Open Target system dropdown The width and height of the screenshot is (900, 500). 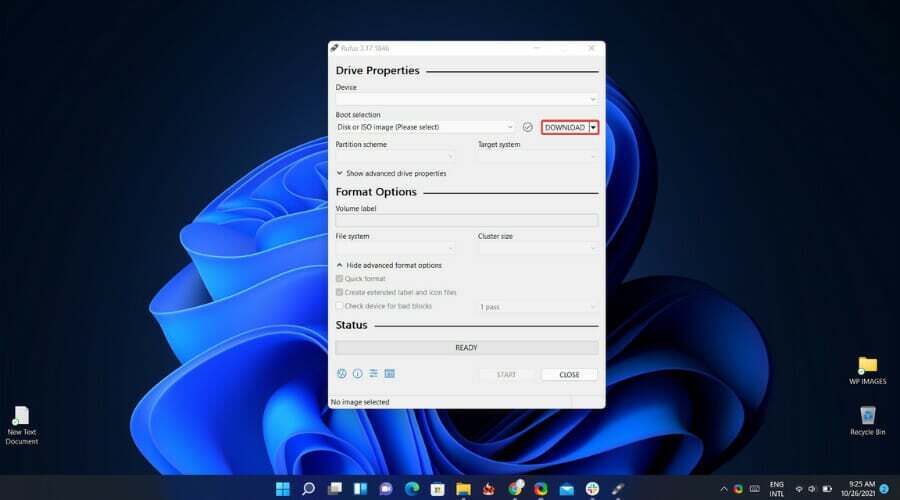pyautogui.click(x=538, y=156)
